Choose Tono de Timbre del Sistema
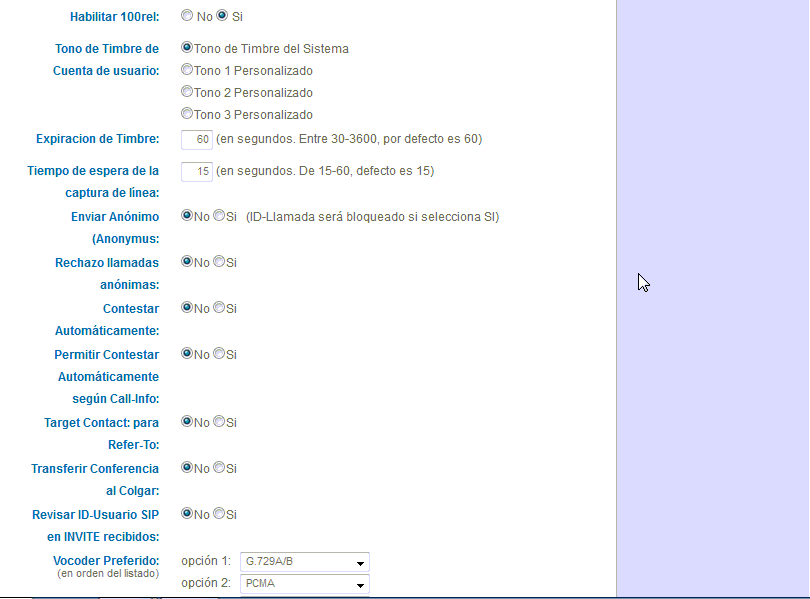 187,47
